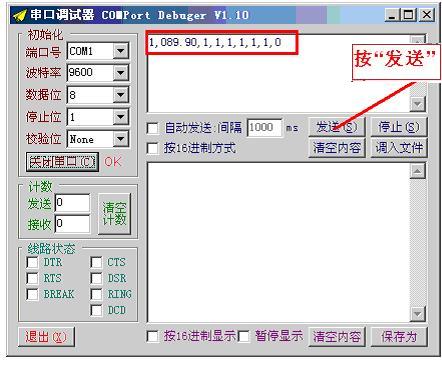Open the 校验位 None parity dropdown
The width and height of the screenshot is (442, 365).
tap(121, 139)
